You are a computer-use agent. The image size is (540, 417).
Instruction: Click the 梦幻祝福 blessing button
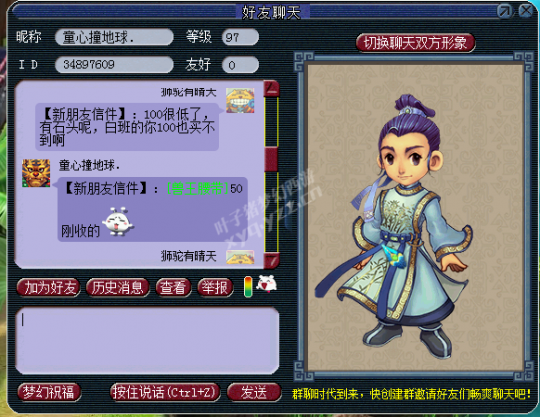(49, 392)
